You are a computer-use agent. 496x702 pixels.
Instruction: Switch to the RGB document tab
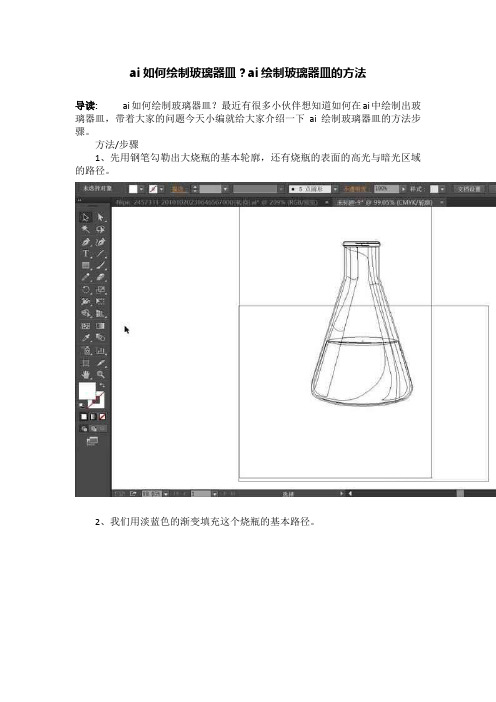click(x=217, y=202)
